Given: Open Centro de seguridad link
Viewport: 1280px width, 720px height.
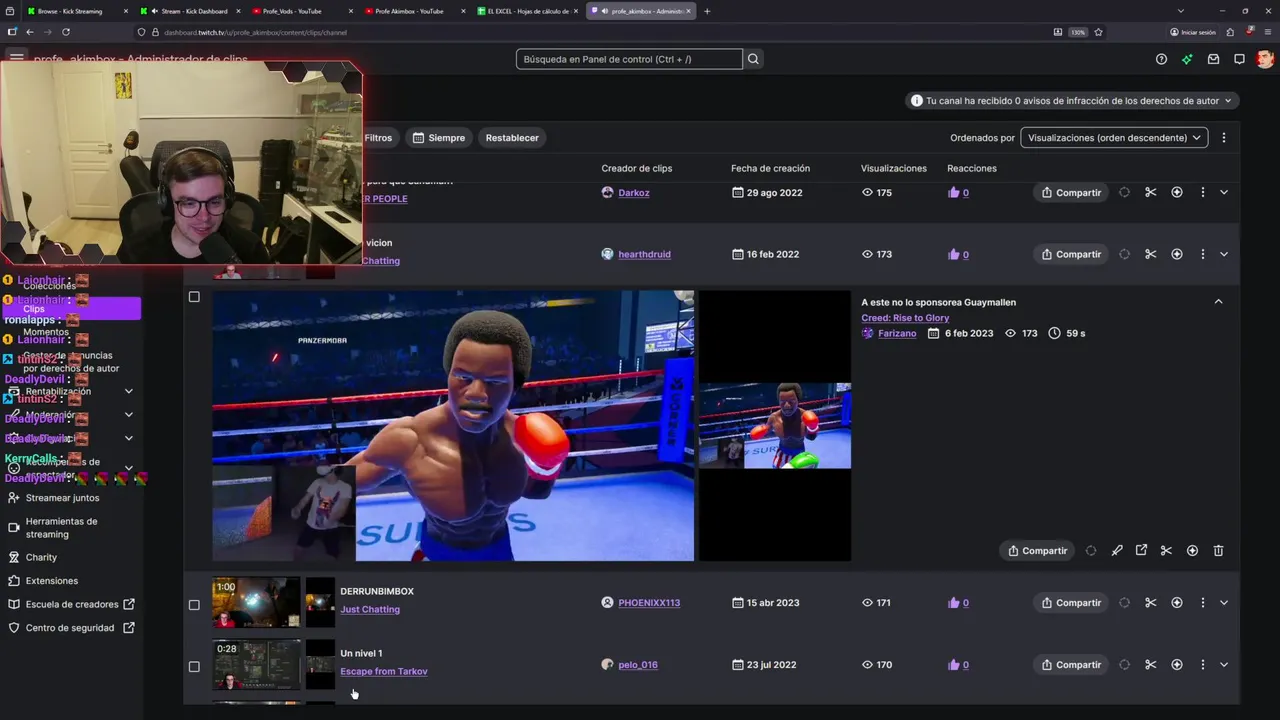Looking at the screenshot, I should pyautogui.click(x=71, y=628).
